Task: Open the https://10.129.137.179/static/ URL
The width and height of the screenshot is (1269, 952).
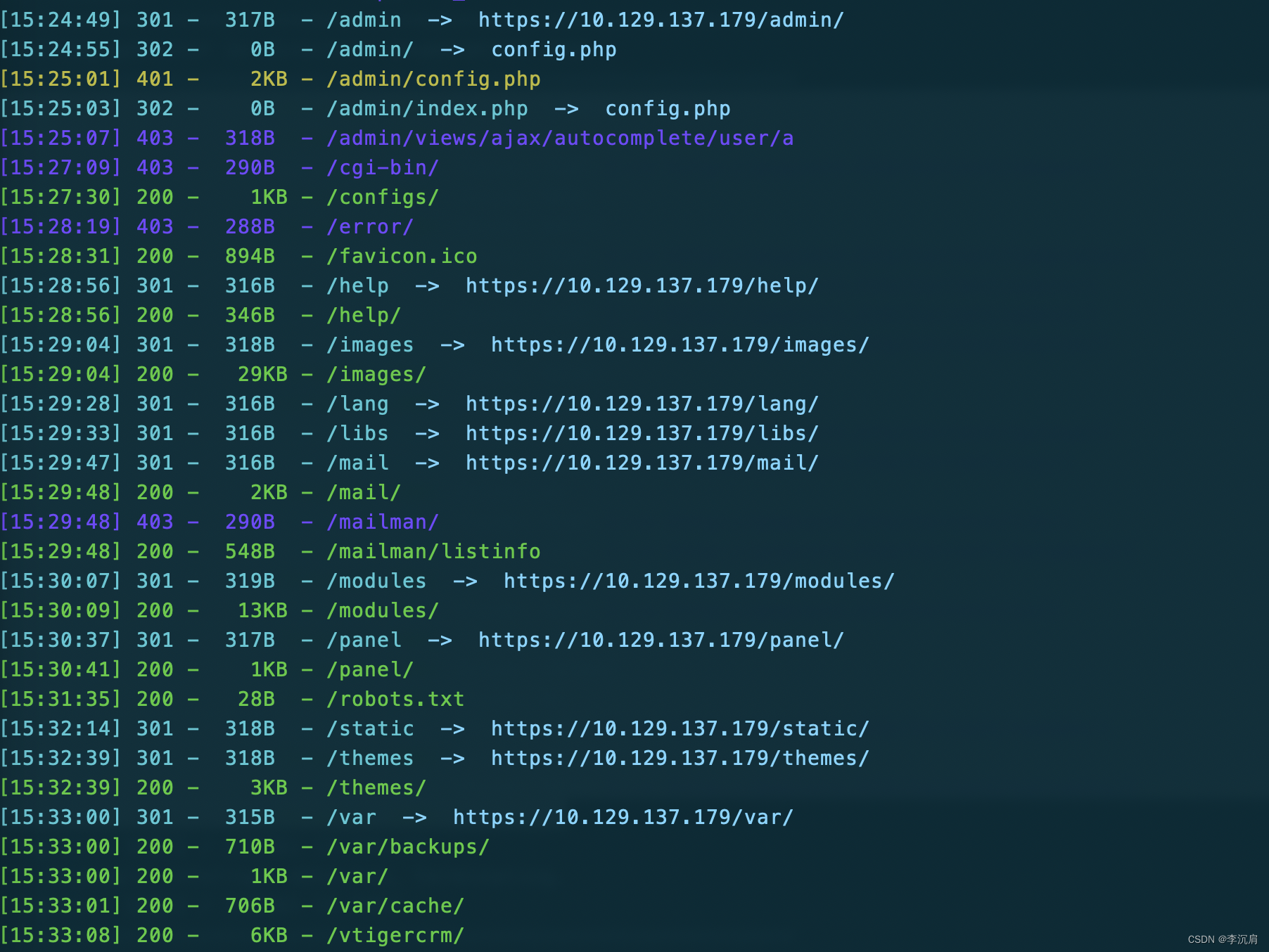Action: 680,728
